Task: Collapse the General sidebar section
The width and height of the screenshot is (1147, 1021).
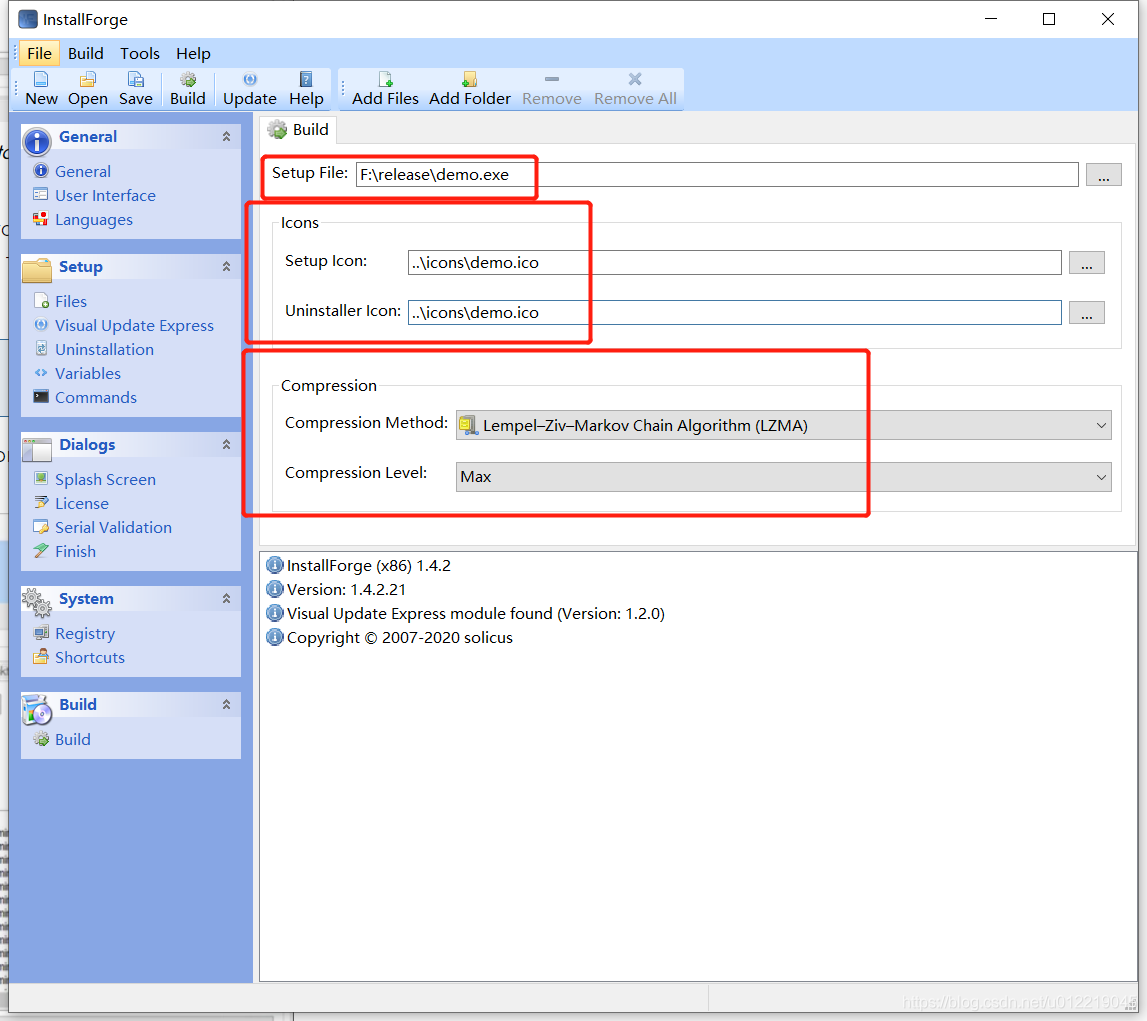Action: [x=226, y=137]
